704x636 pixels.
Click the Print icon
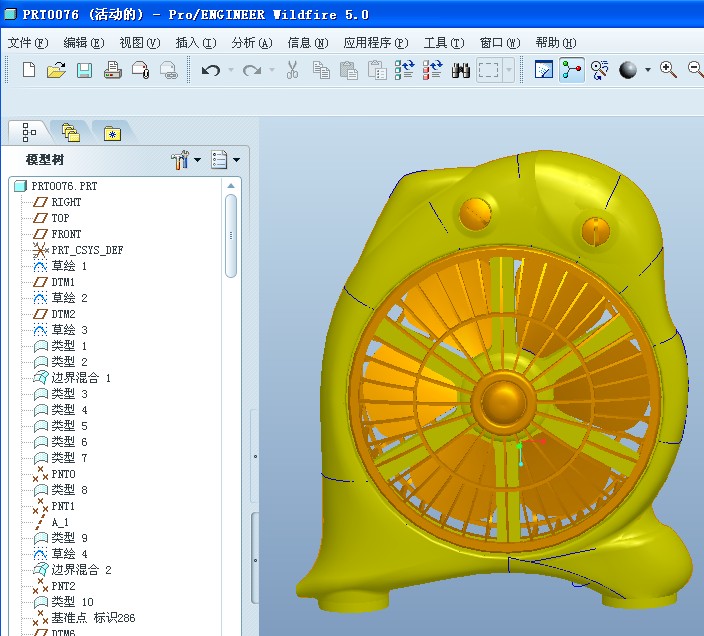112,70
